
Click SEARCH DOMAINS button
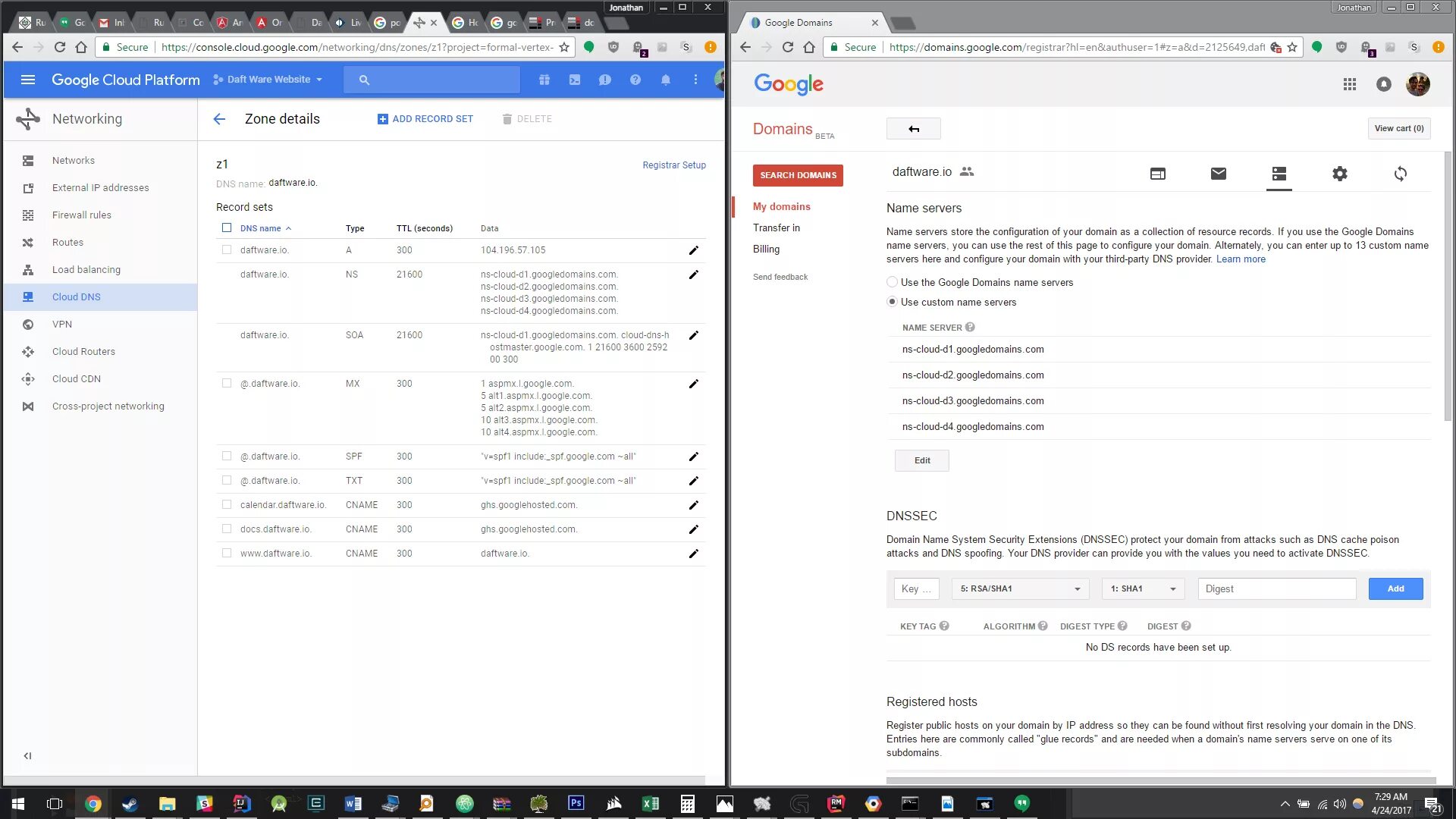[798, 175]
